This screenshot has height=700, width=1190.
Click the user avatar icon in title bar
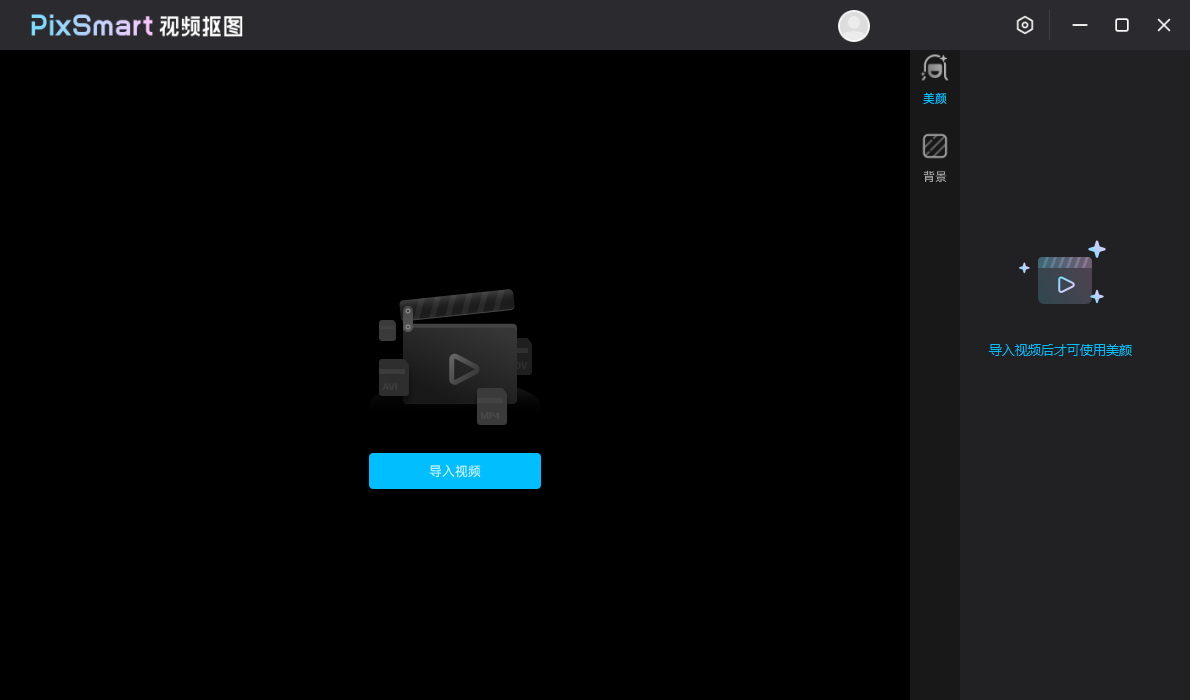[853, 25]
